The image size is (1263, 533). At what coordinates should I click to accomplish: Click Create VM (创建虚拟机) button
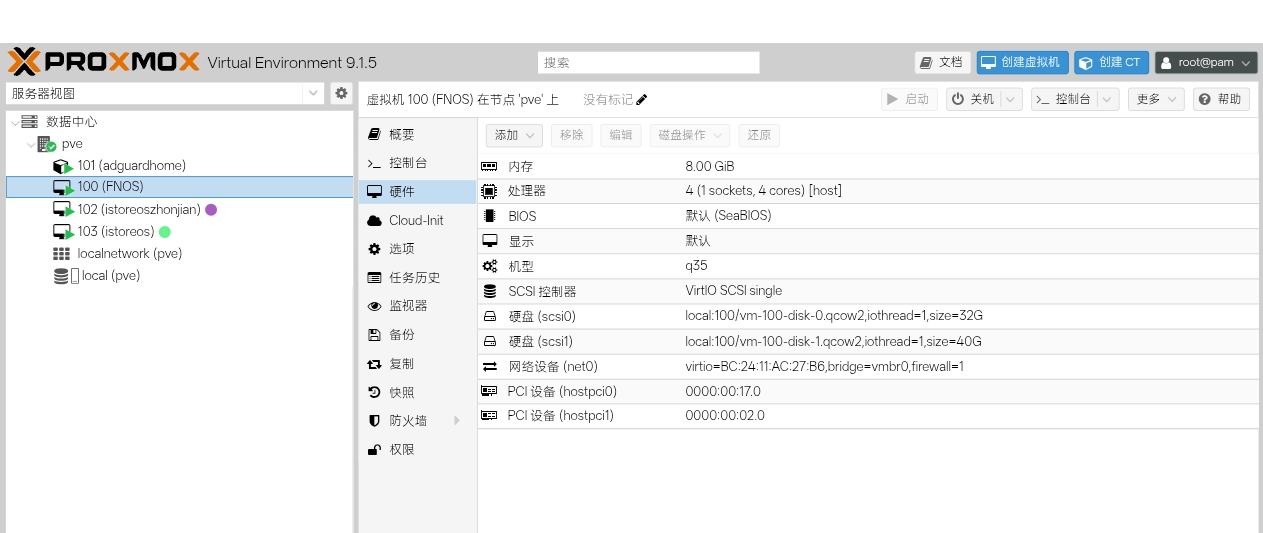[x=1023, y=62]
